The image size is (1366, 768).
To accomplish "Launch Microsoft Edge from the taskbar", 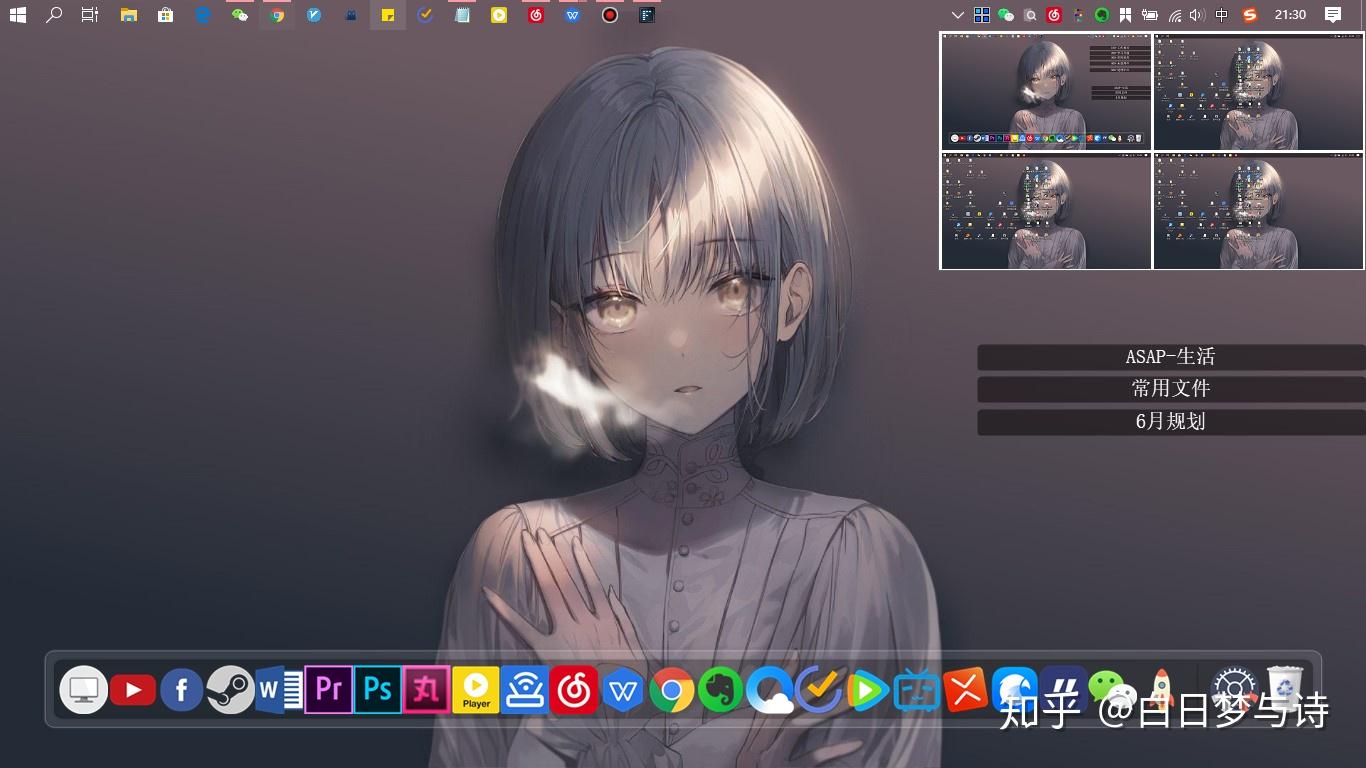I will [203, 15].
